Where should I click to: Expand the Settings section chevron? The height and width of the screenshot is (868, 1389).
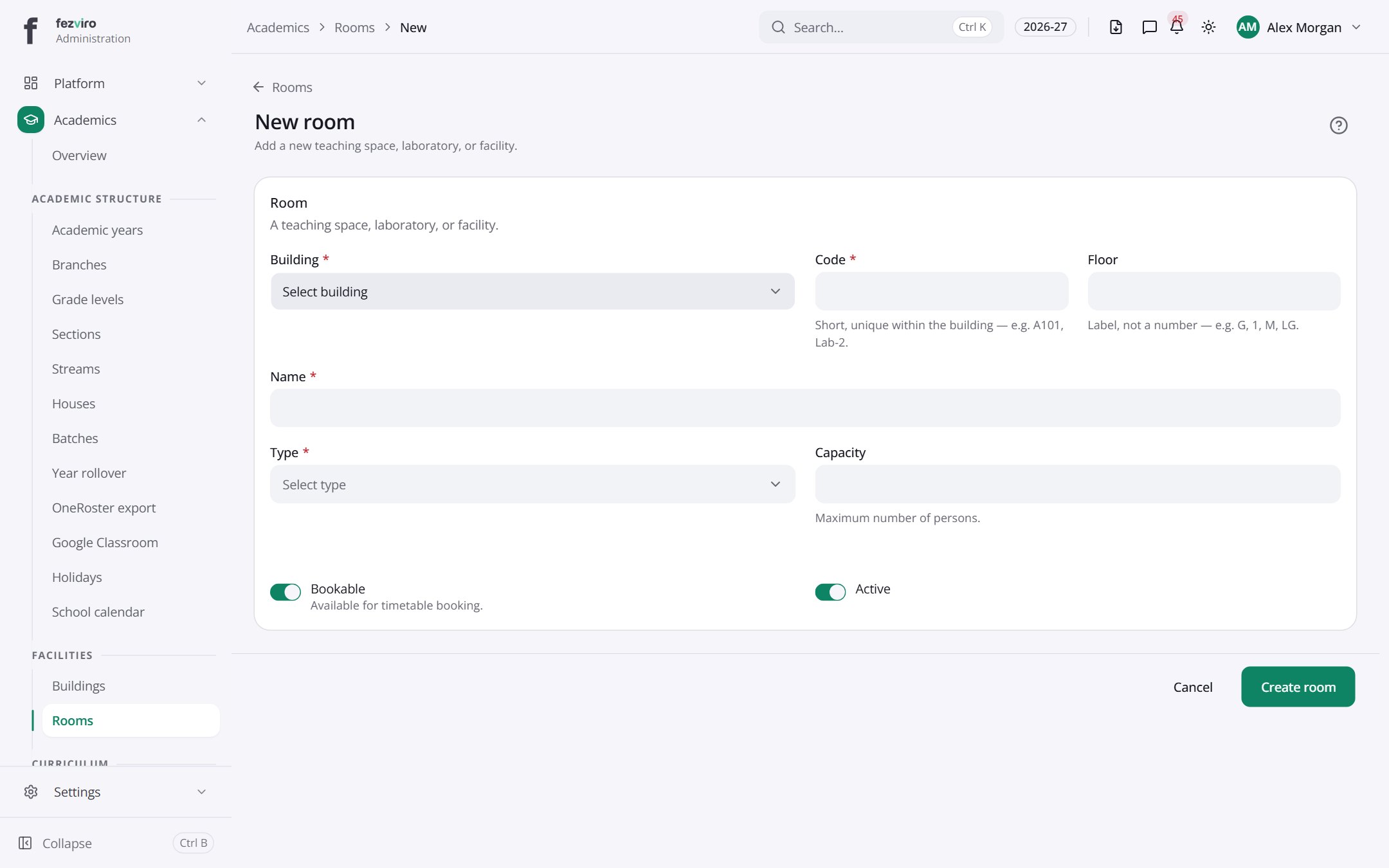[x=201, y=791]
